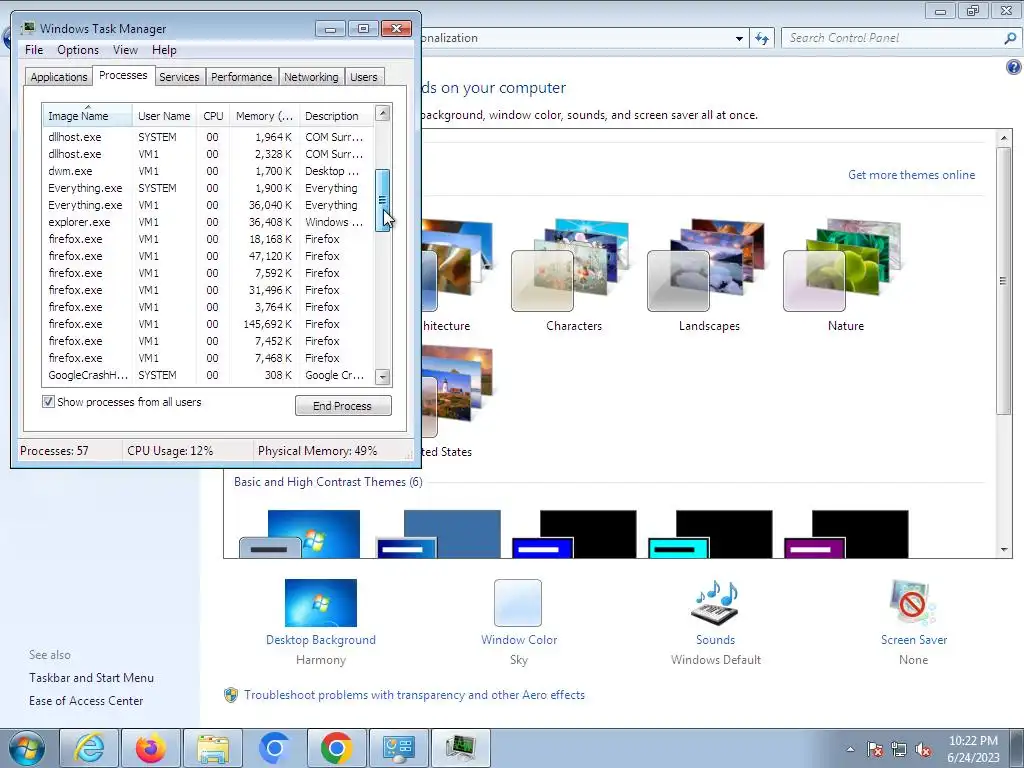Sort processes by User Name column
Viewport: 1024px width, 768px height.
click(164, 116)
